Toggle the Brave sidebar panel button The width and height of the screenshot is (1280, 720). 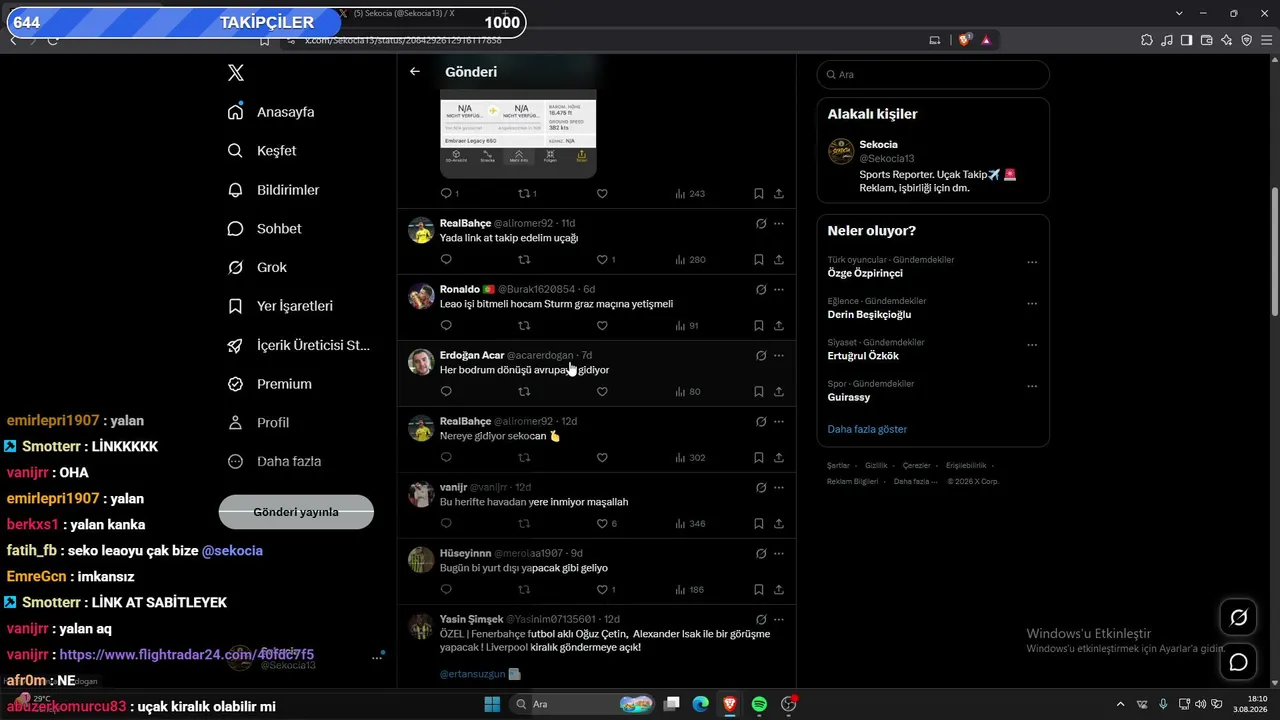pyautogui.click(x=1187, y=40)
